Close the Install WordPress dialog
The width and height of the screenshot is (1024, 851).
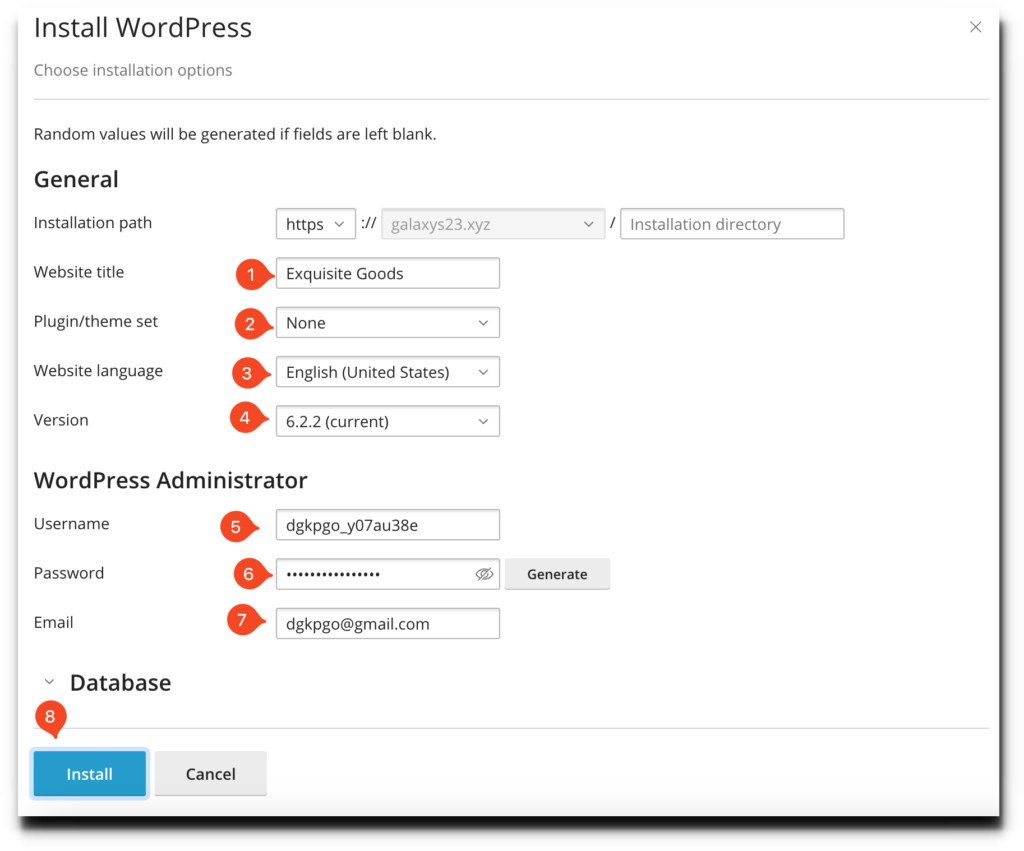coord(975,27)
